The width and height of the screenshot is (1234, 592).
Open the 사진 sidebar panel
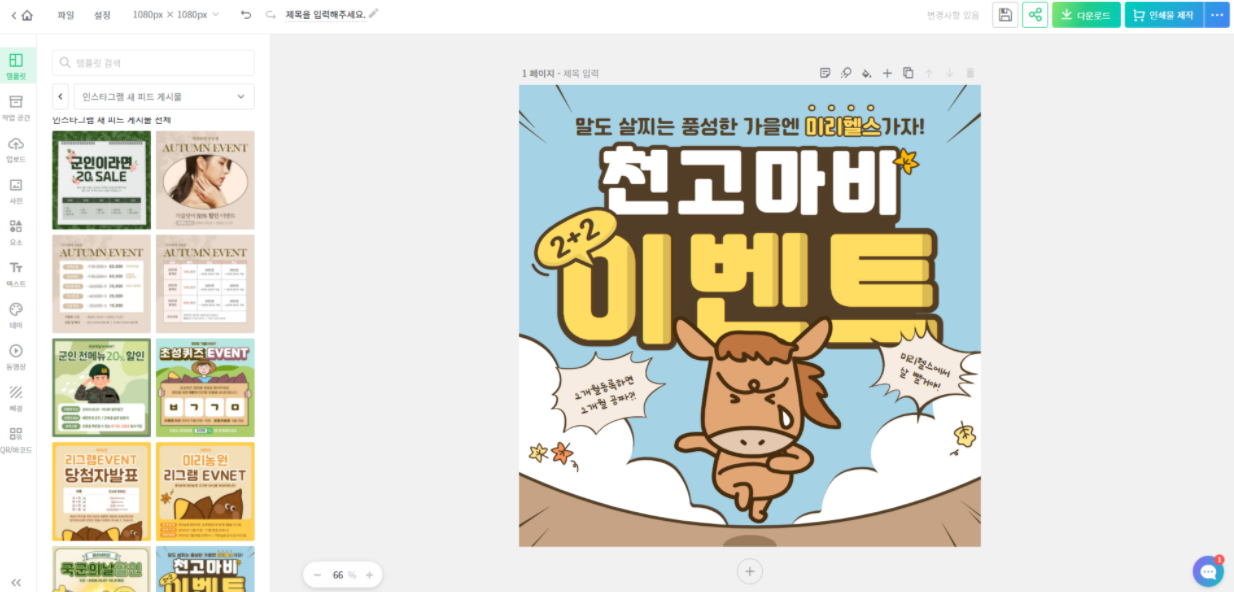16,191
